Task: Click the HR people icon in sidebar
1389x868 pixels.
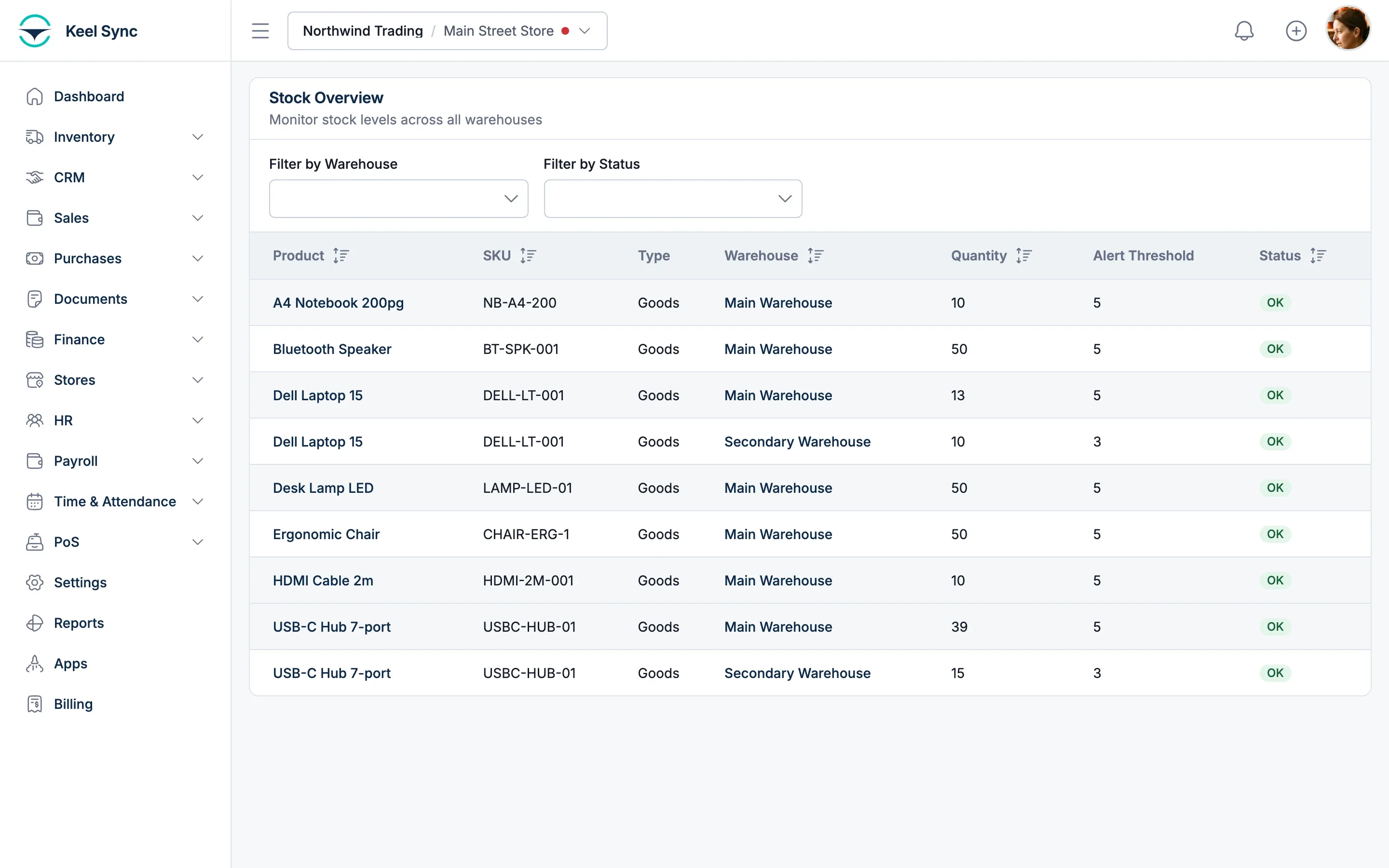Action: (x=34, y=420)
